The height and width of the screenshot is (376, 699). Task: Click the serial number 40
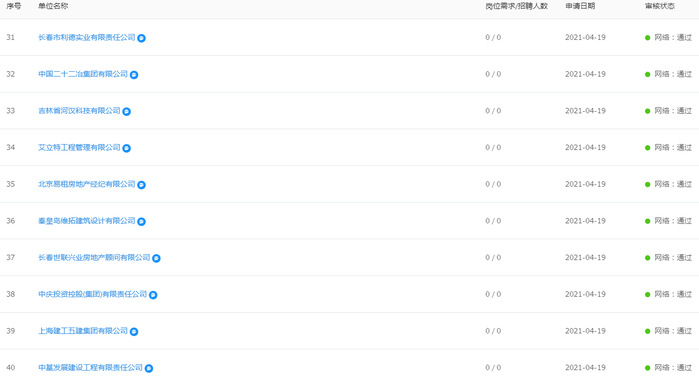(10, 368)
